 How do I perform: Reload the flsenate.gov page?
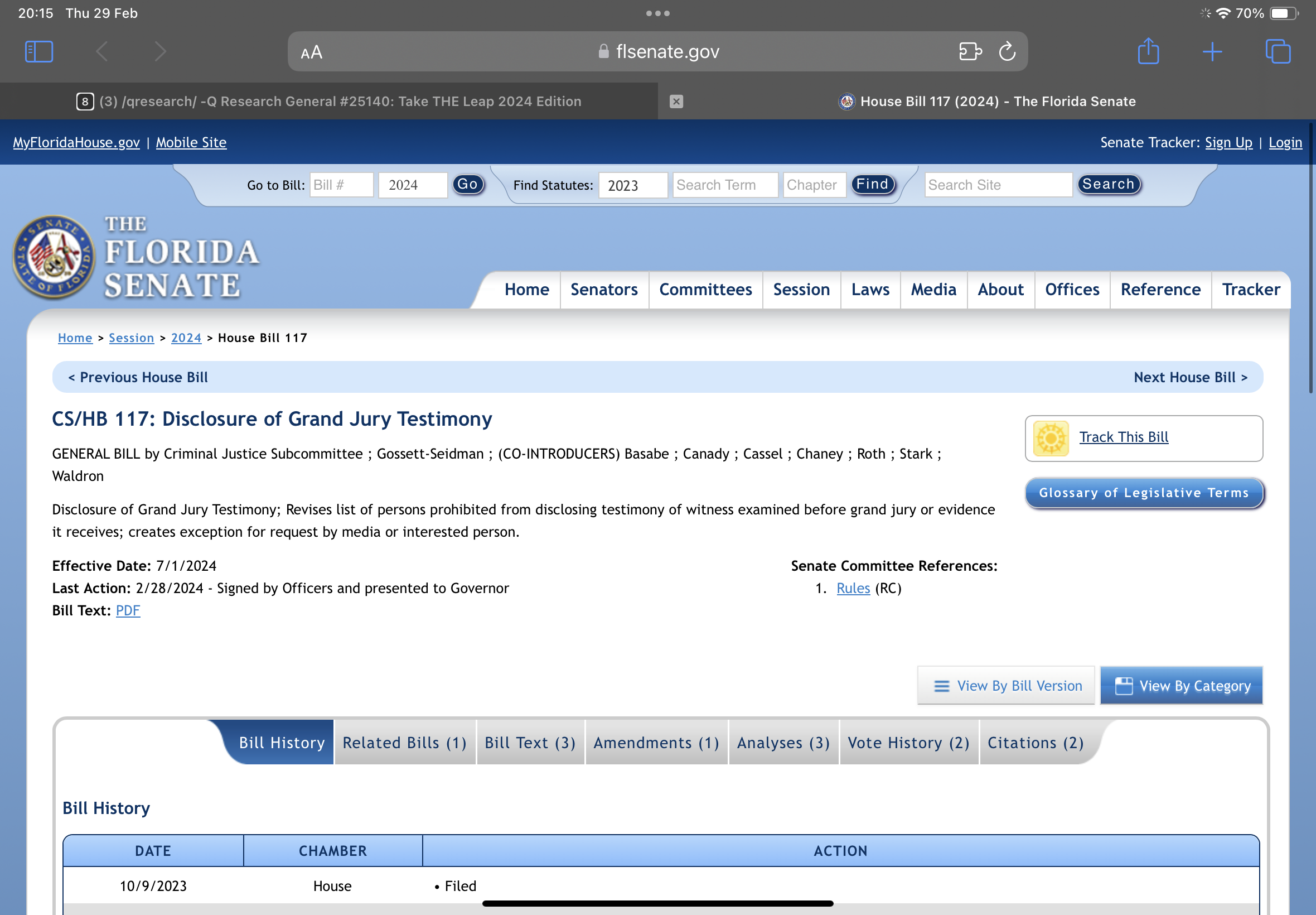pyautogui.click(x=1007, y=51)
